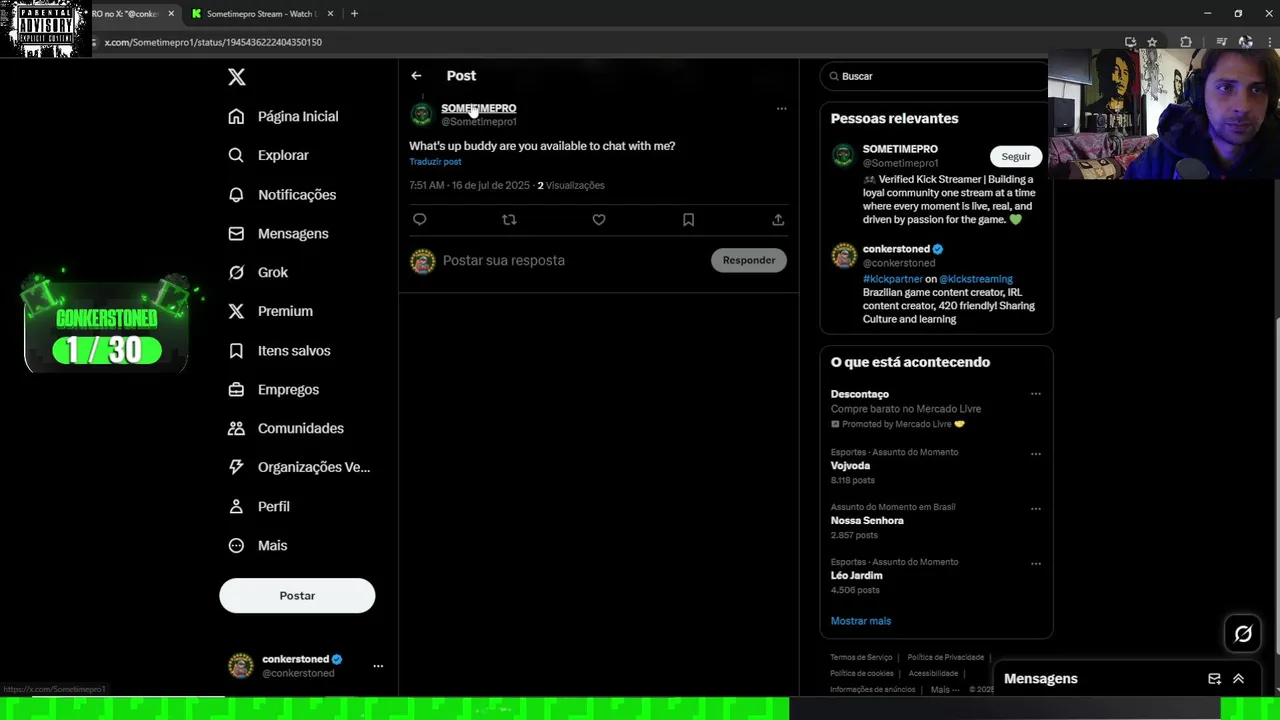Like the post with the heart icon
Screen dimensions: 1280x720
click(599, 220)
